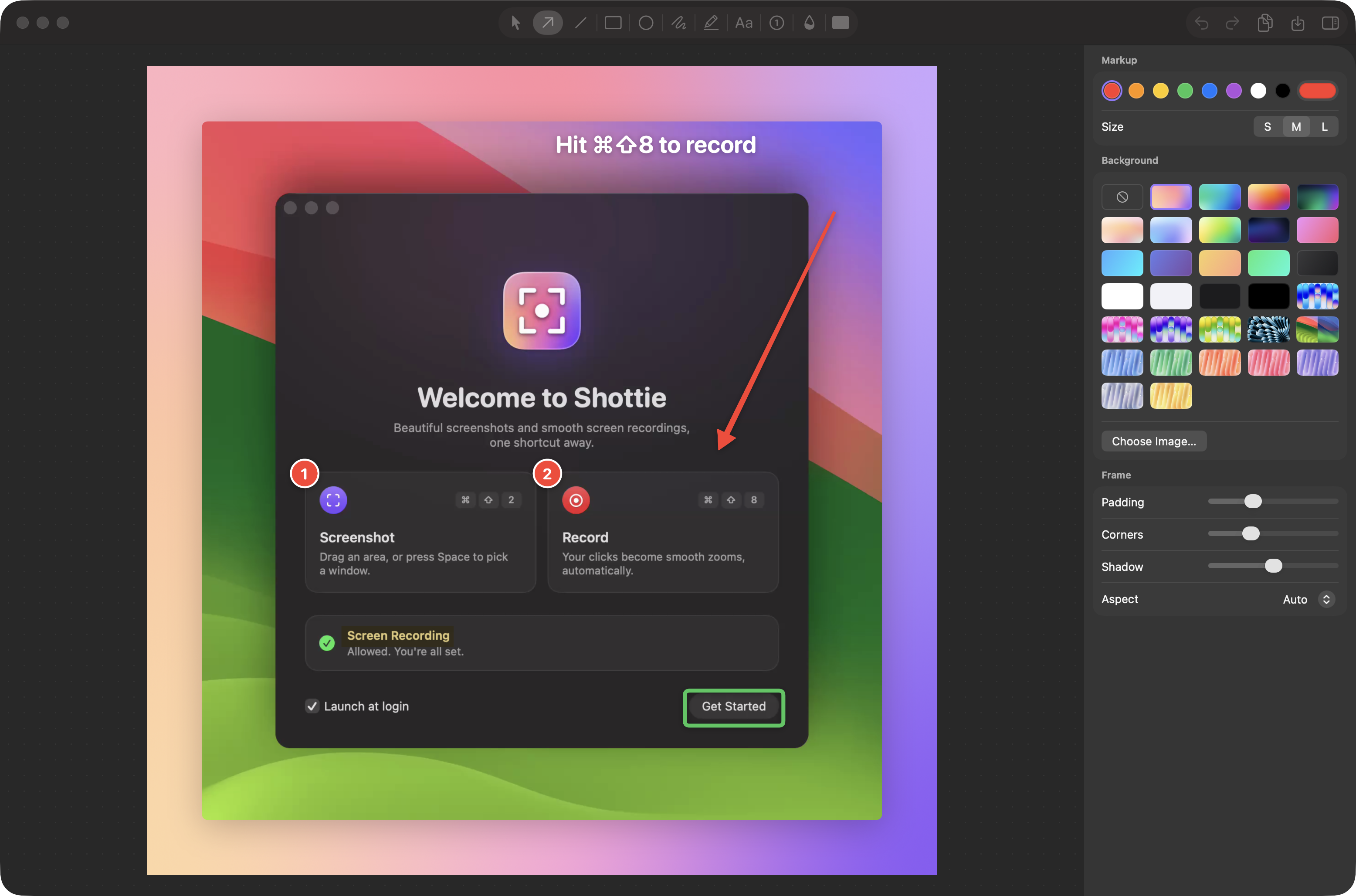Choose the teal swirl pattern background
The image size is (1356, 896).
(1268, 330)
